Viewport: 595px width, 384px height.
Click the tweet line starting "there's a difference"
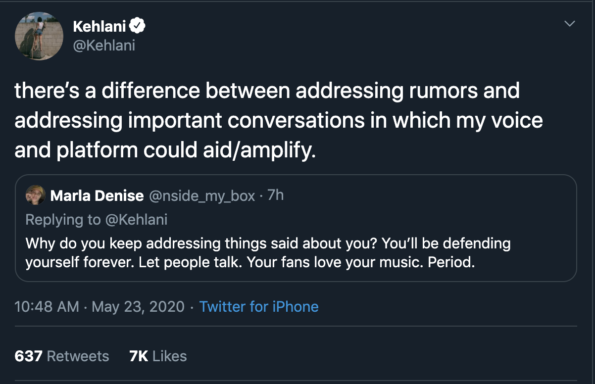[267, 91]
